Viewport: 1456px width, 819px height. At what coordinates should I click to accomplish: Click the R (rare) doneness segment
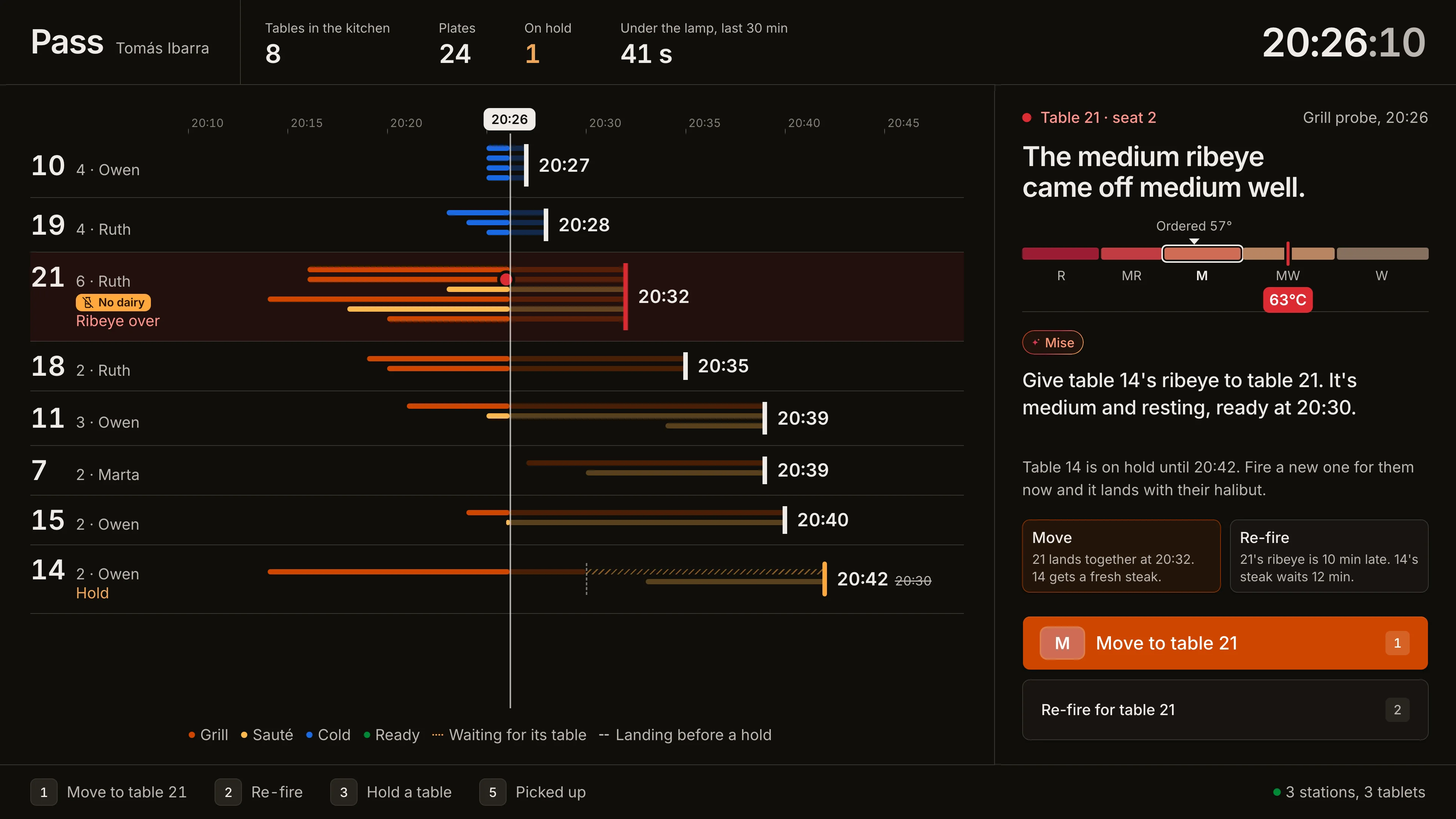[x=1061, y=254]
